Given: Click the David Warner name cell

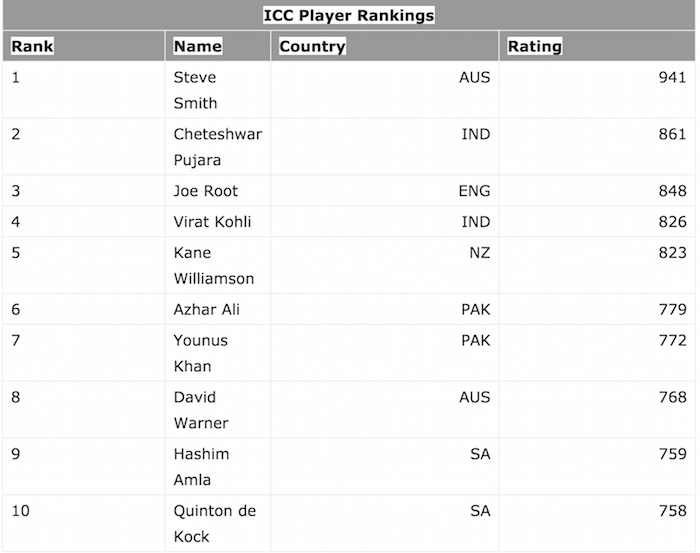Looking at the screenshot, I should (200, 410).
